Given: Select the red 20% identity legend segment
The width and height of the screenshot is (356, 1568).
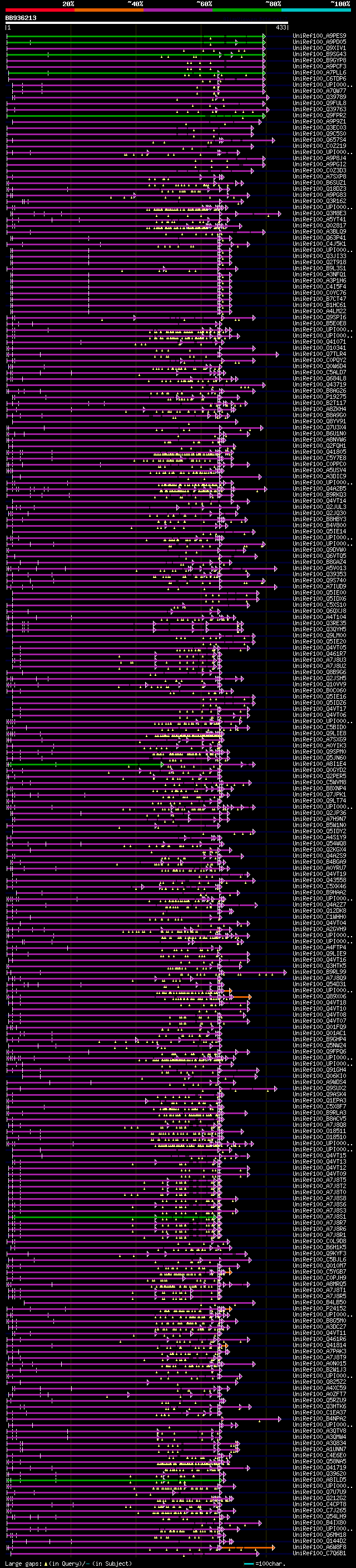Looking at the screenshot, I should click(39, 10).
